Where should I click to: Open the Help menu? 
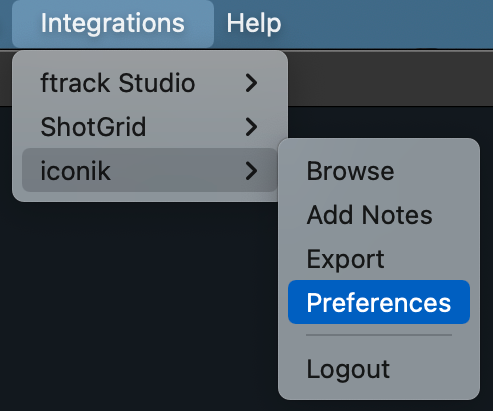pyautogui.click(x=254, y=23)
